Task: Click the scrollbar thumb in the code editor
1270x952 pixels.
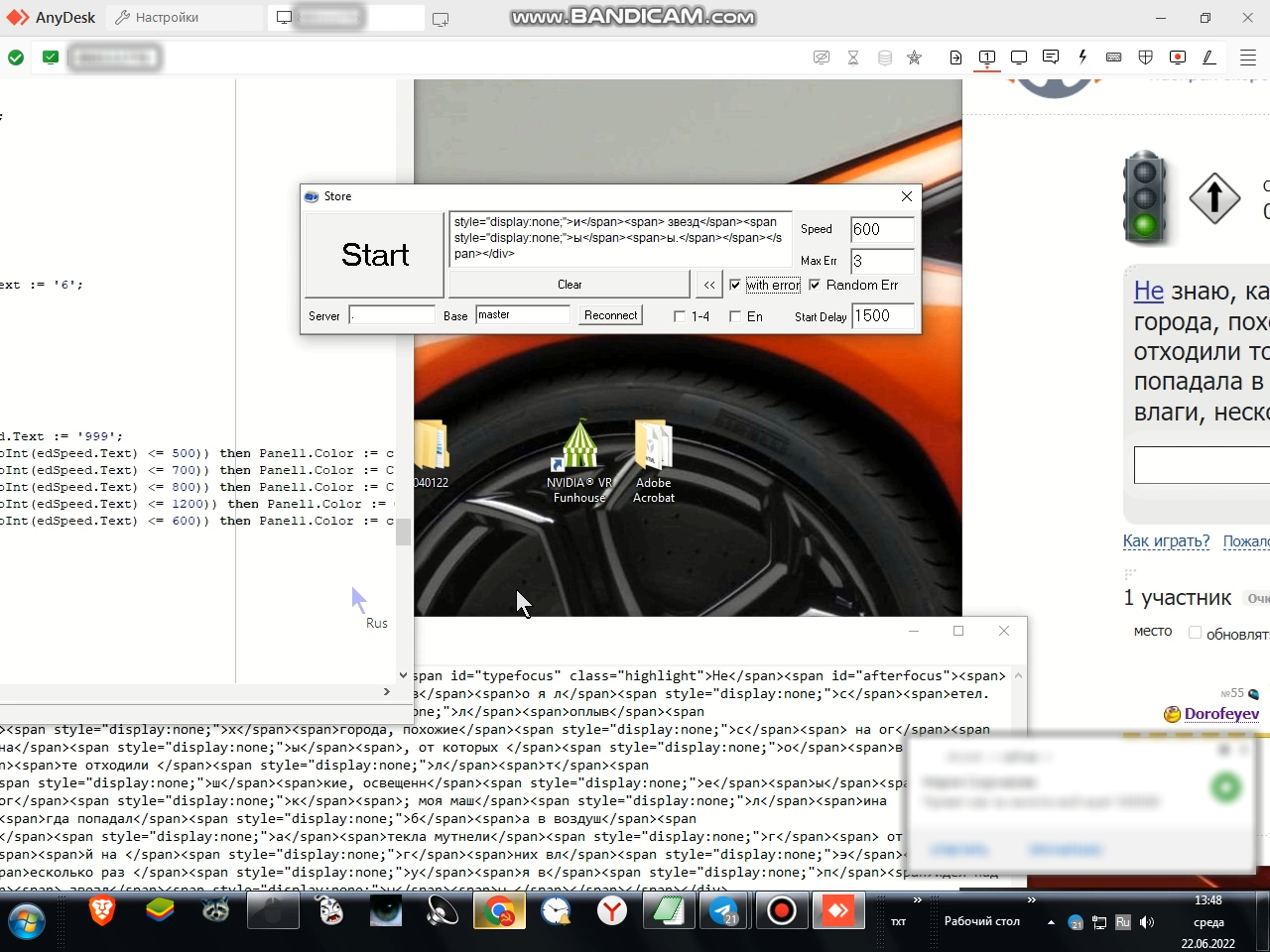Action: tap(403, 533)
